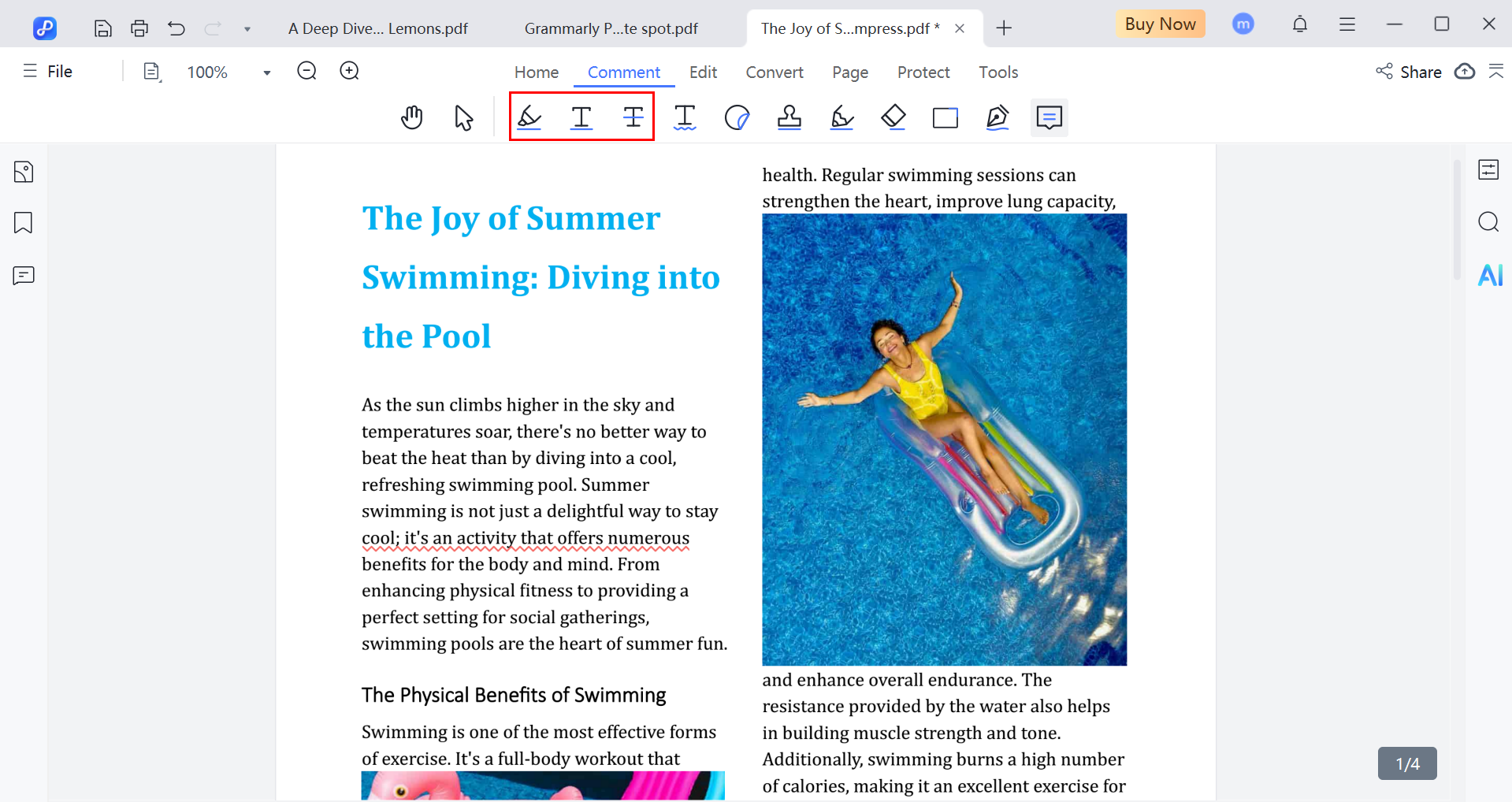
Task: Select the Eraser tool
Action: pyautogui.click(x=893, y=117)
